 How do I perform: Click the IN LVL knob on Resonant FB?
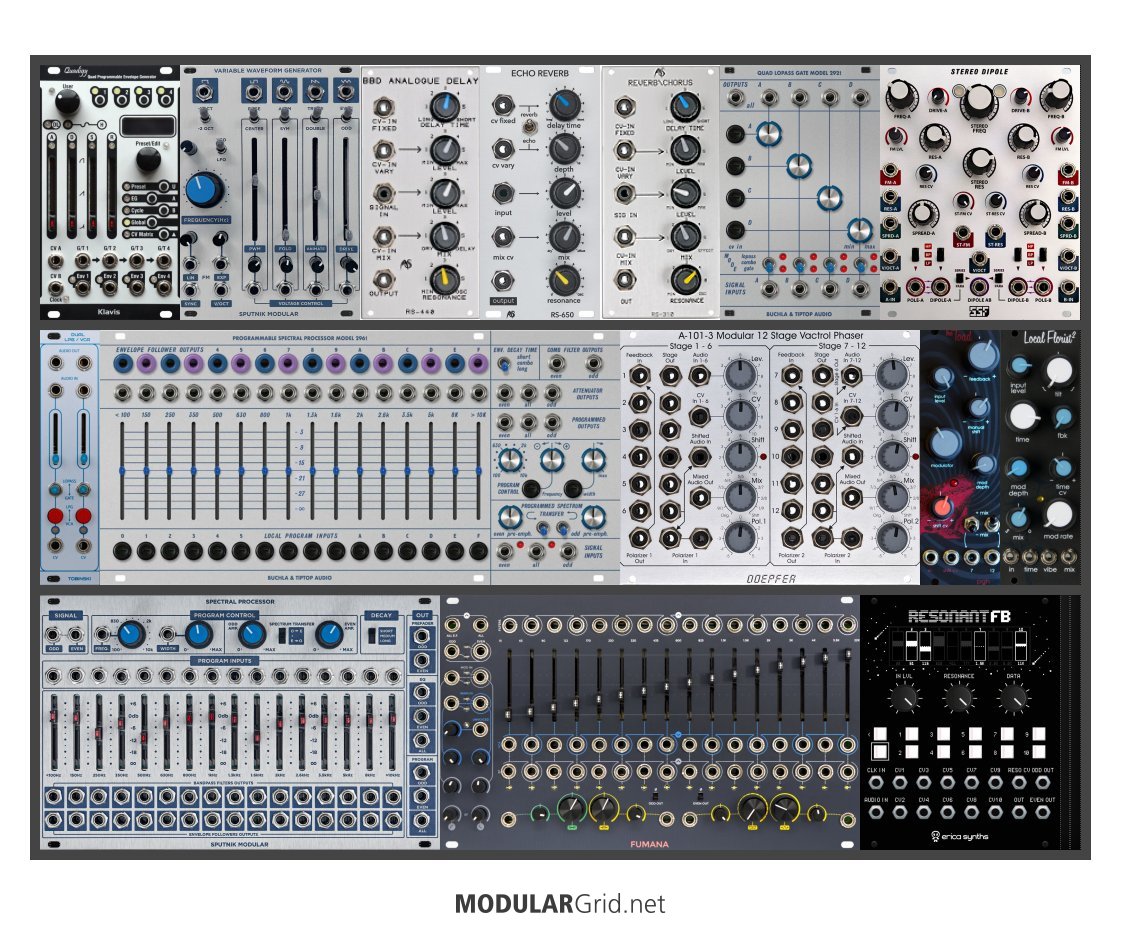[904, 698]
